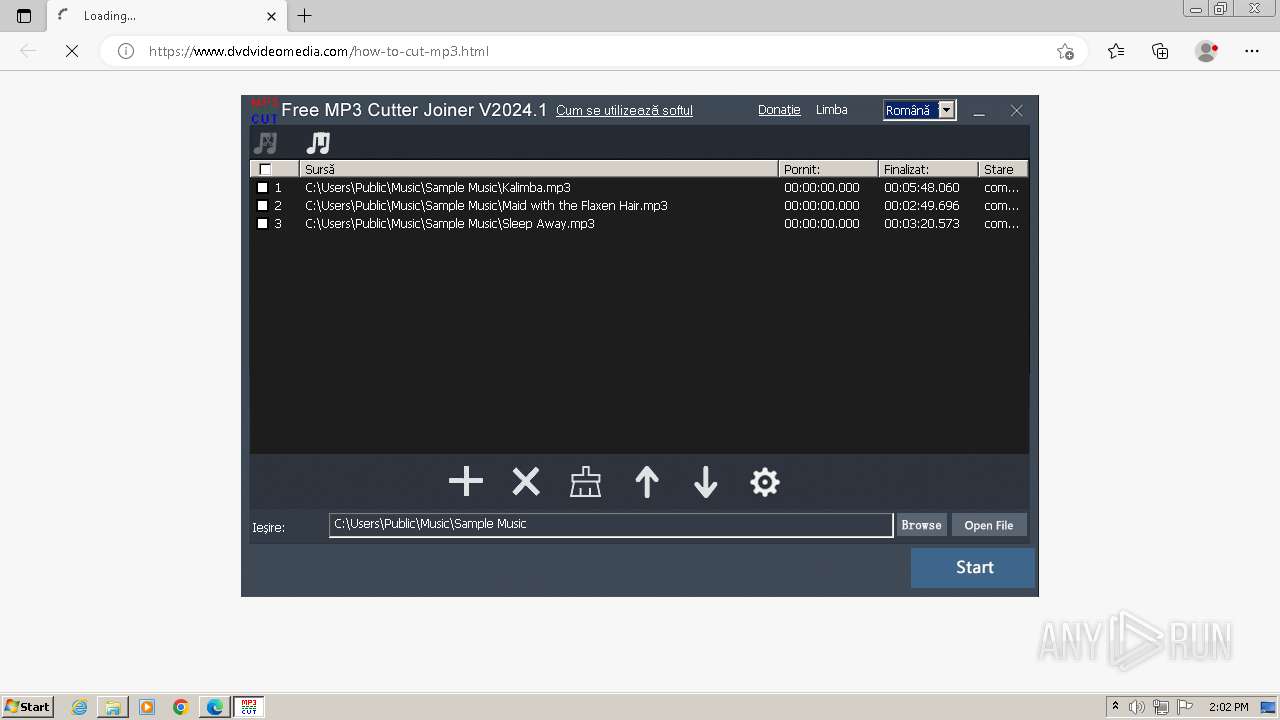Remove selected file with the X icon
Image resolution: width=1280 pixels, height=720 pixels.
click(526, 482)
